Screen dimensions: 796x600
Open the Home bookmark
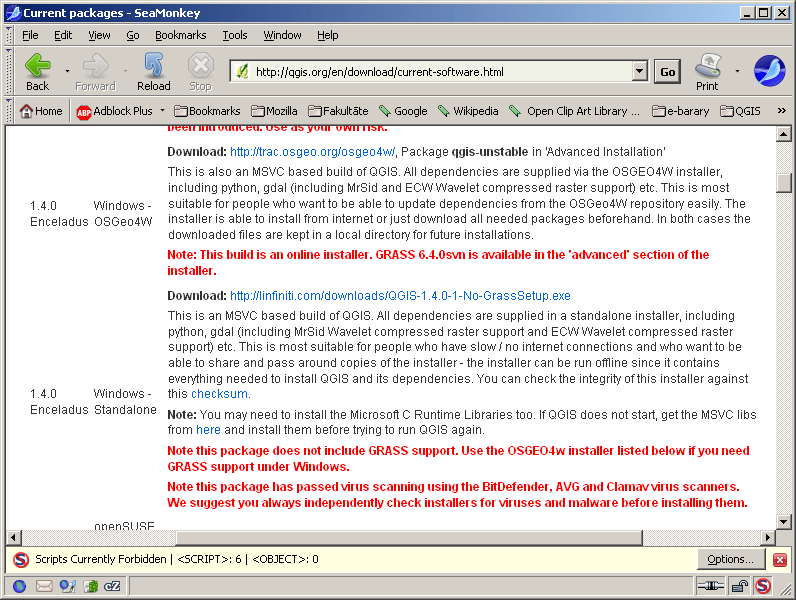click(41, 111)
